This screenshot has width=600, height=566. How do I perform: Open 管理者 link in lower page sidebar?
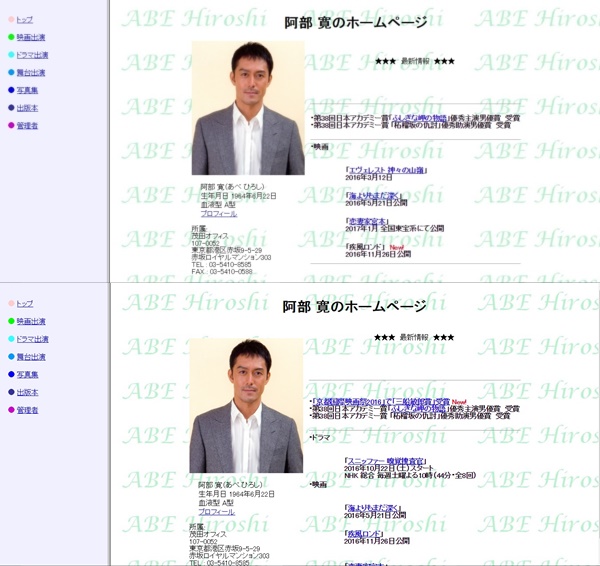point(27,410)
